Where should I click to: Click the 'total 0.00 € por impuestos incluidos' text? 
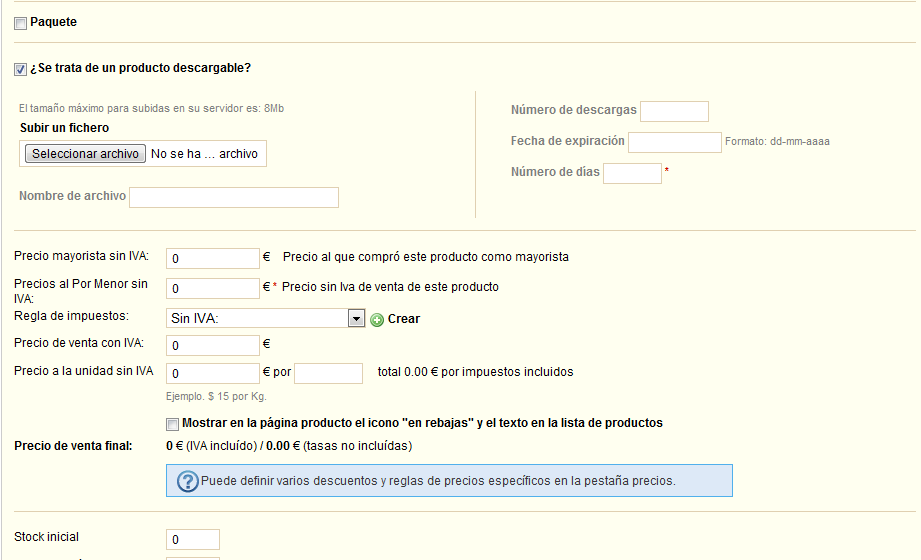click(x=475, y=372)
